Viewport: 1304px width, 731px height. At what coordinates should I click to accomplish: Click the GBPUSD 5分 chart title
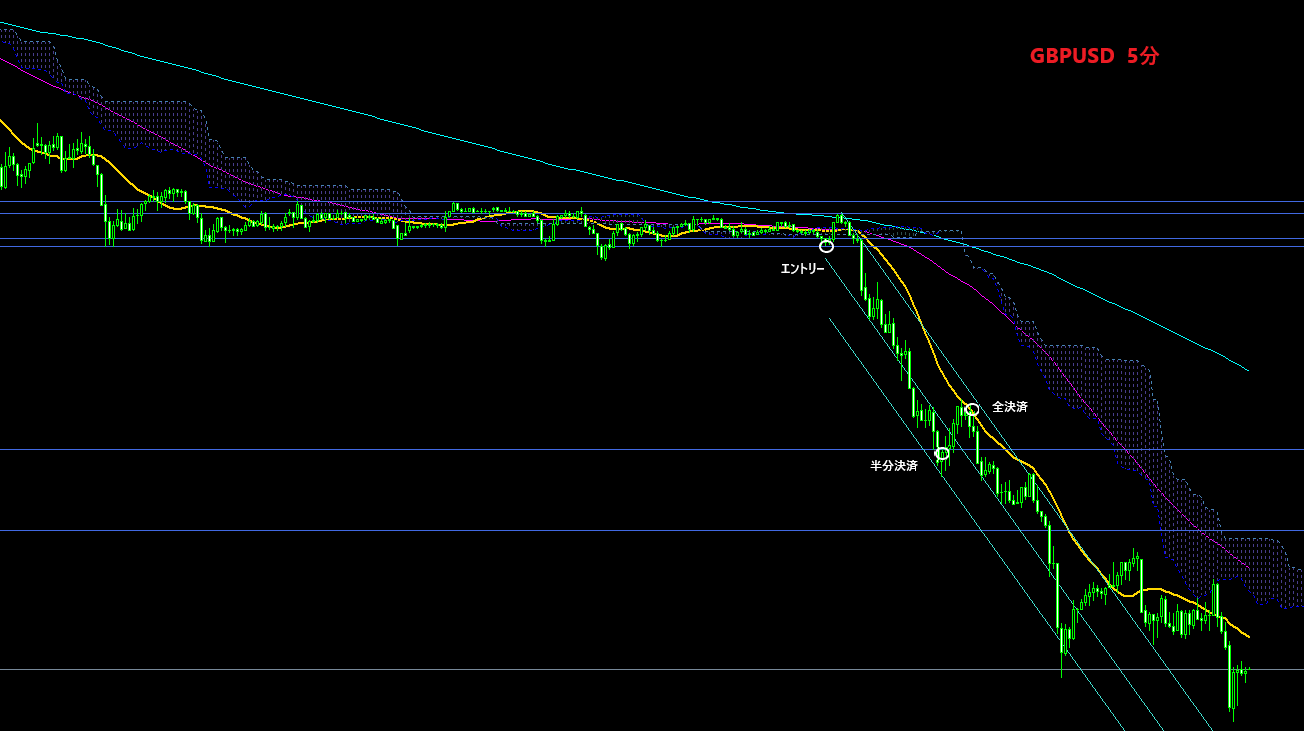coord(1094,57)
